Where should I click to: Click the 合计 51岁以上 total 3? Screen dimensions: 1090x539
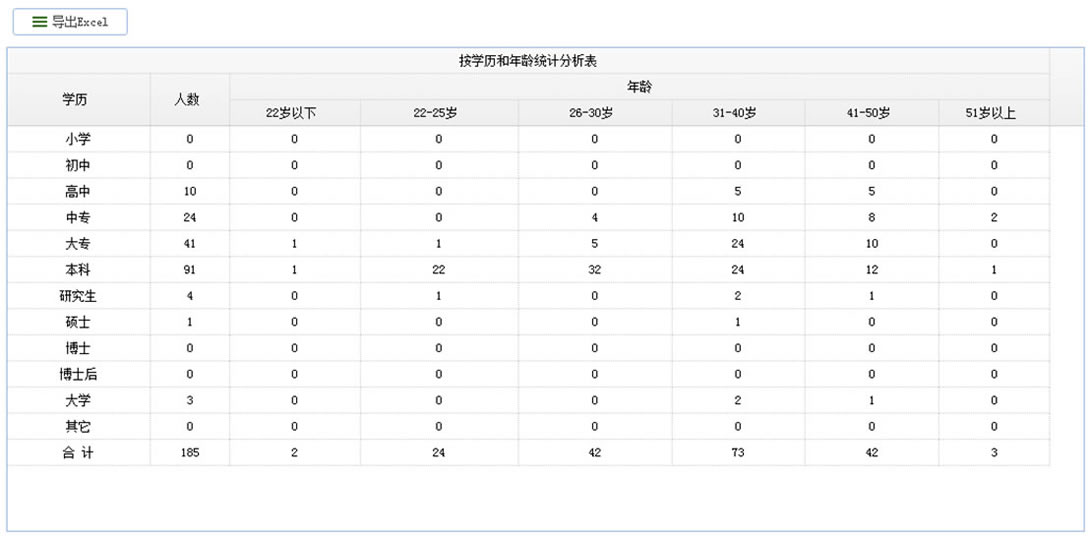point(994,453)
